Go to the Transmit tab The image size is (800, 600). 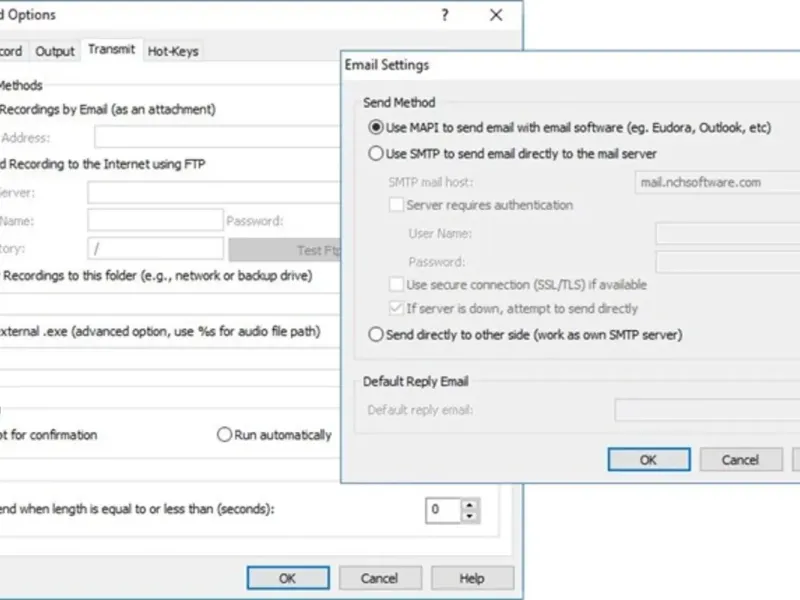[111, 49]
